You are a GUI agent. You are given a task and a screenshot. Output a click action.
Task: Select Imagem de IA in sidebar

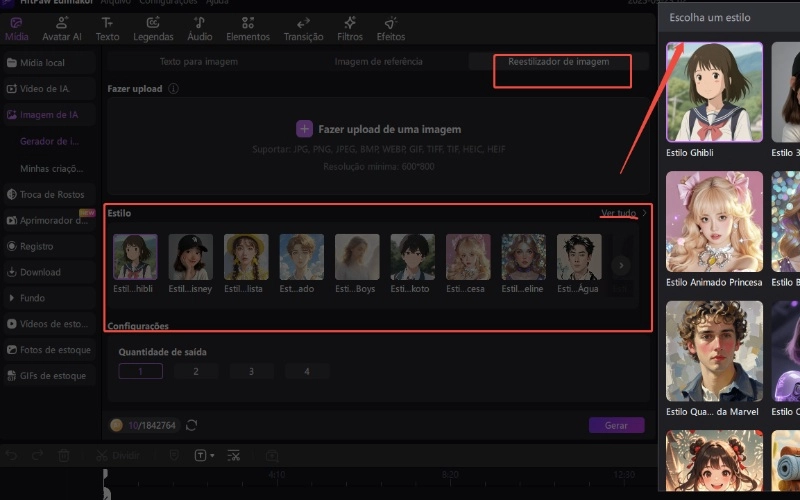pos(48,115)
